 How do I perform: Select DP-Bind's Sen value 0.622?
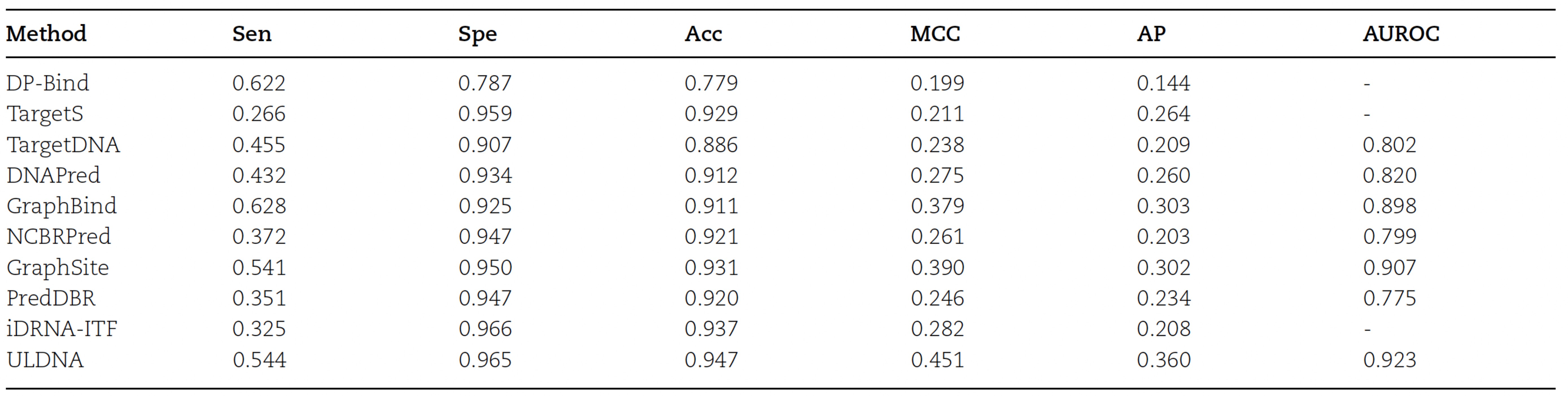coord(259,83)
